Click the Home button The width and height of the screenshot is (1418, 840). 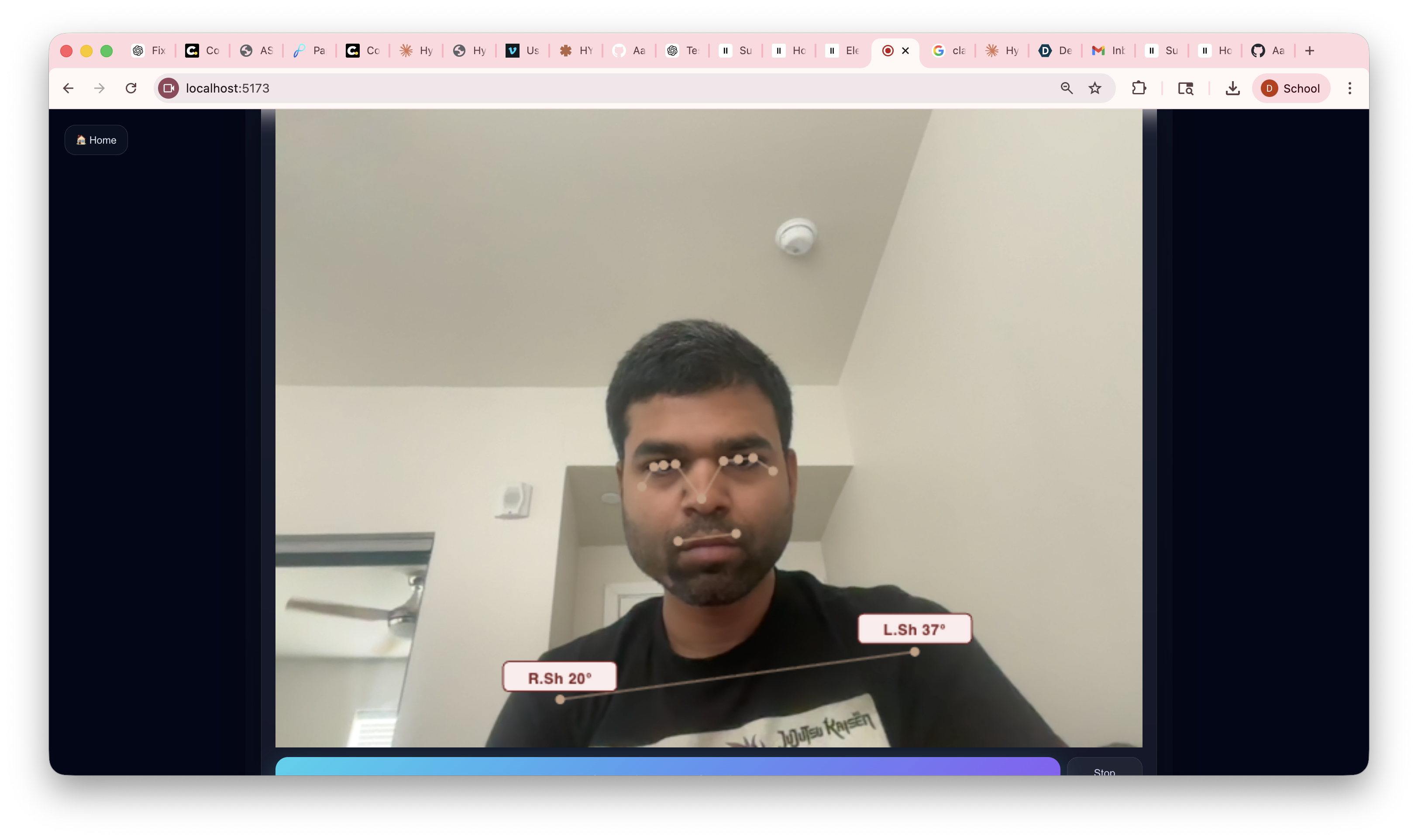[96, 140]
